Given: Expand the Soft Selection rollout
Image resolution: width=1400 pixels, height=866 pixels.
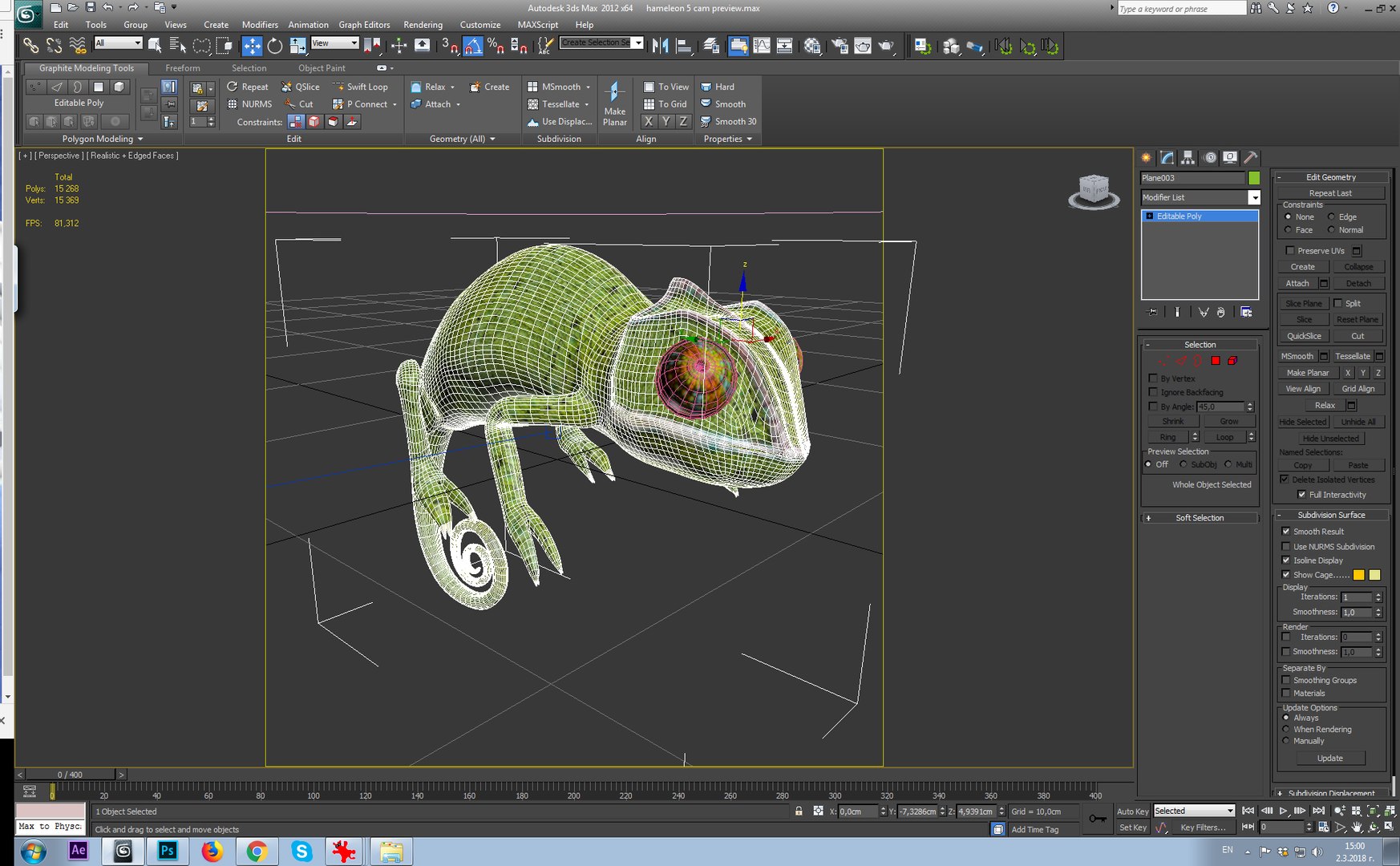Looking at the screenshot, I should [1200, 518].
